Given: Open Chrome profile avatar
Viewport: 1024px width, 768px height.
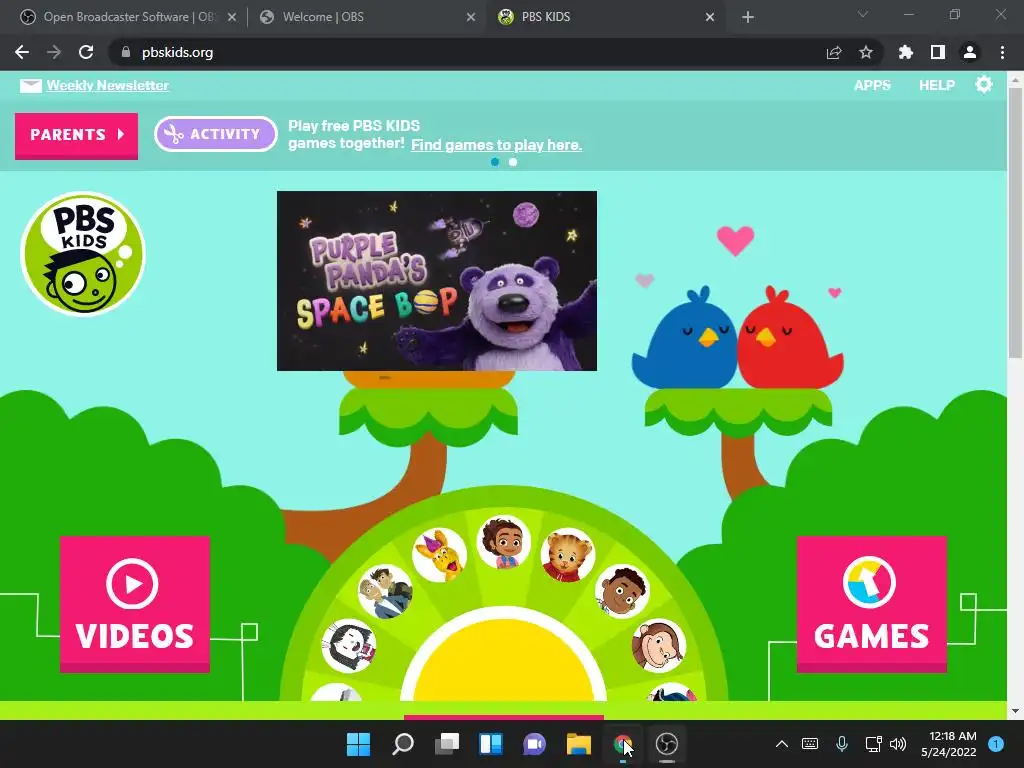Looking at the screenshot, I should 969,52.
